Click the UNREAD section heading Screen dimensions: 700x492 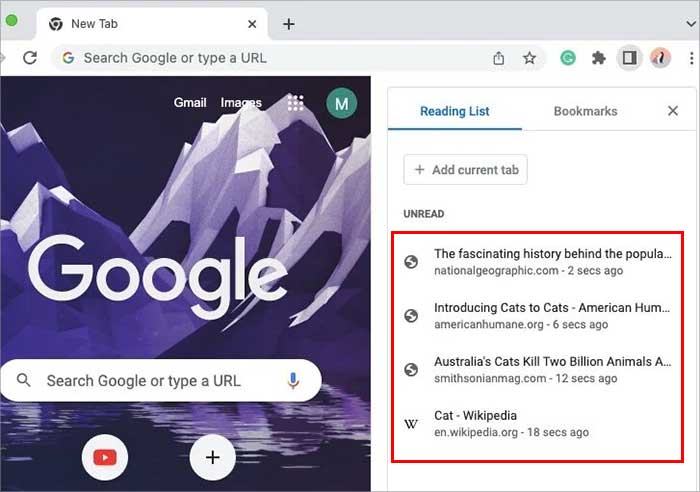pyautogui.click(x=424, y=214)
